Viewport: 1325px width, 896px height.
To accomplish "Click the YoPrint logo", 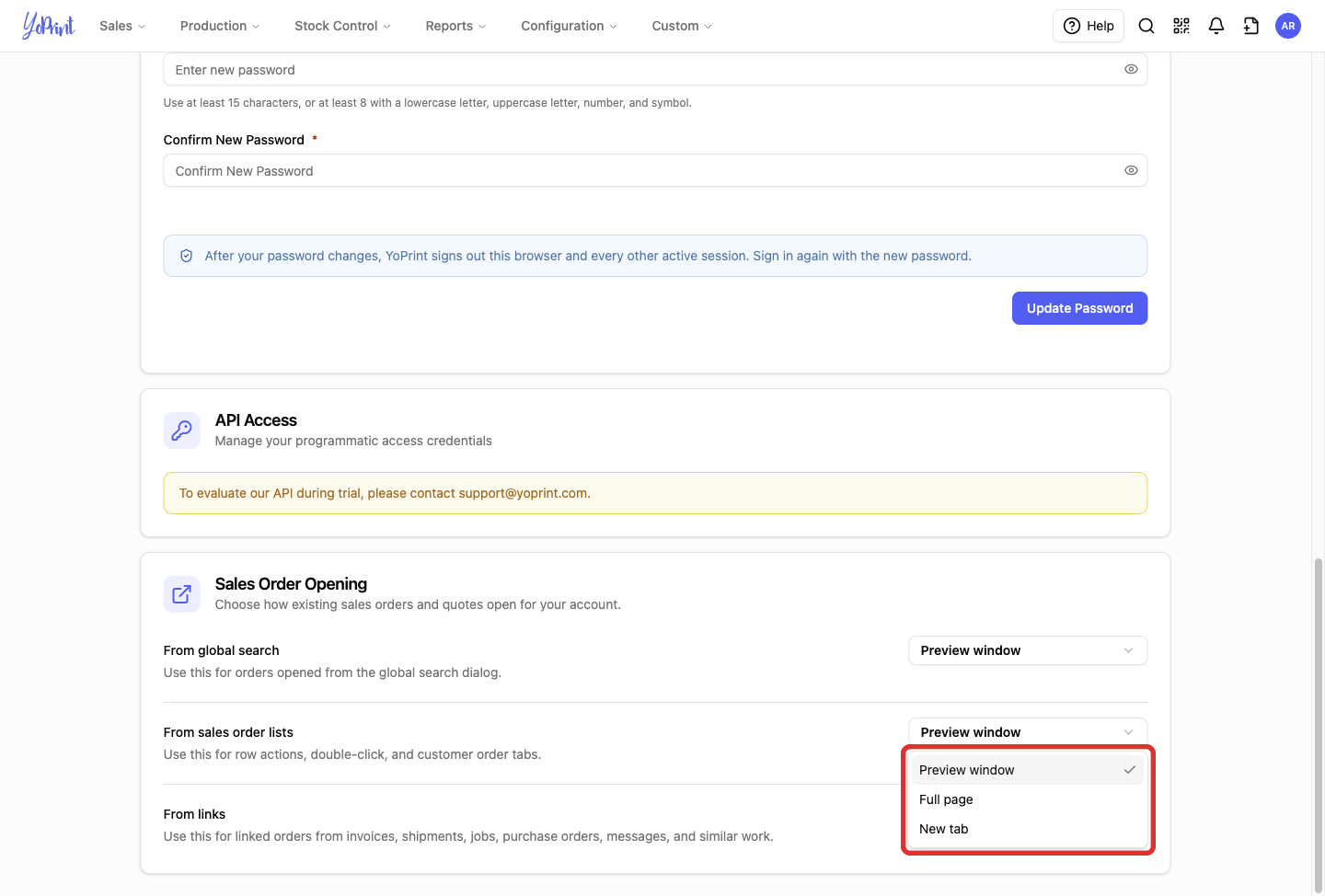I will click(49, 26).
